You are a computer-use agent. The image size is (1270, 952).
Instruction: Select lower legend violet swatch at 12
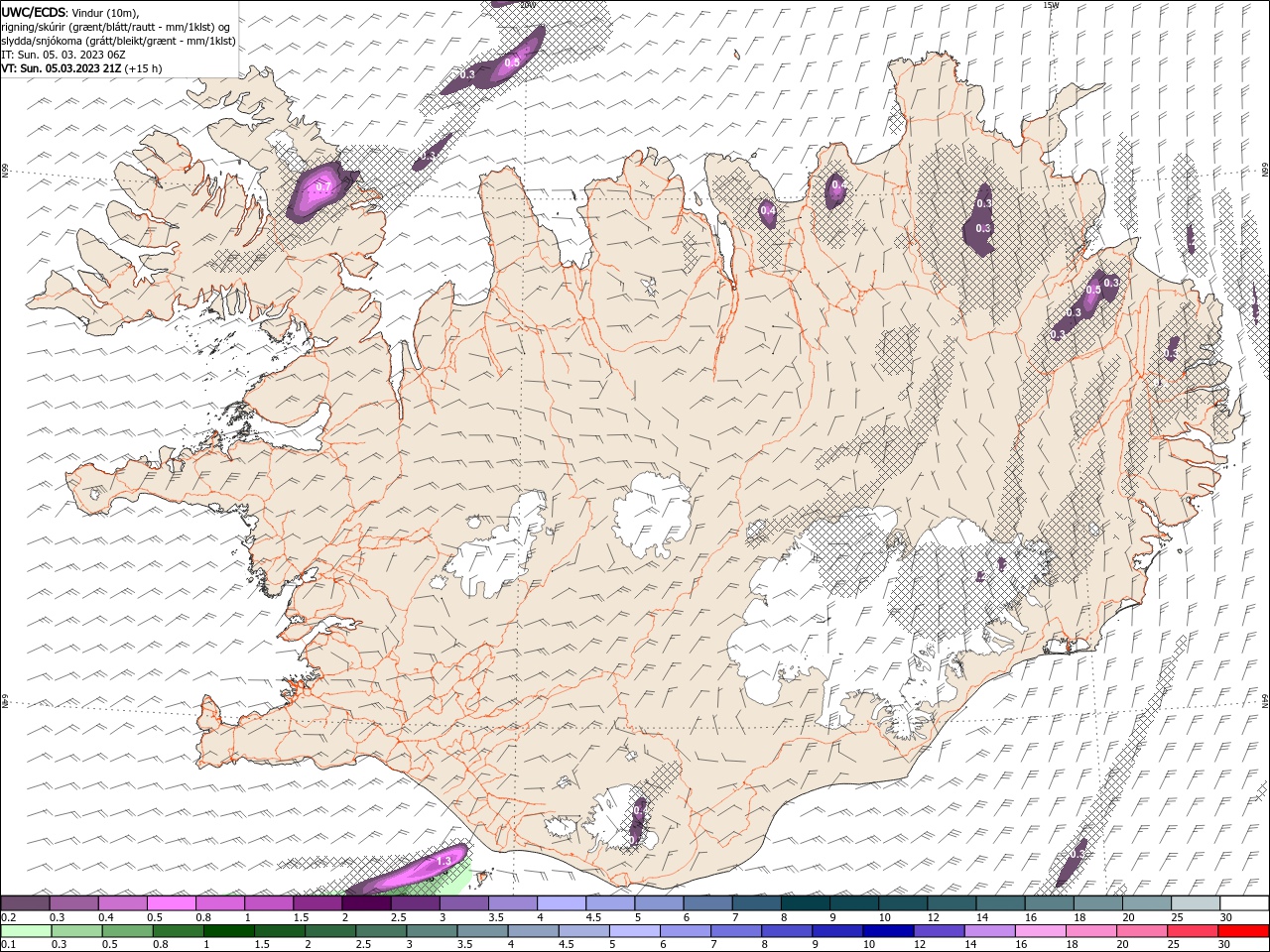coord(939,931)
